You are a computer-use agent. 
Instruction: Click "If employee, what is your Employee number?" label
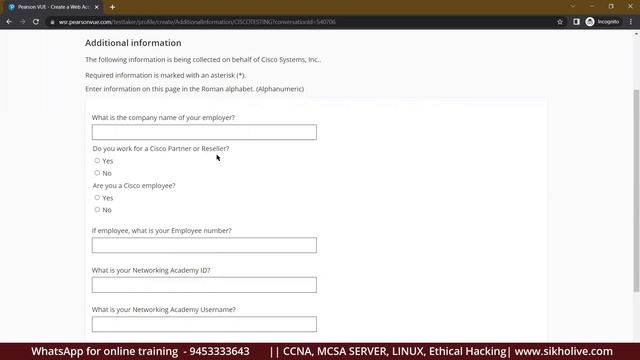click(x=162, y=231)
